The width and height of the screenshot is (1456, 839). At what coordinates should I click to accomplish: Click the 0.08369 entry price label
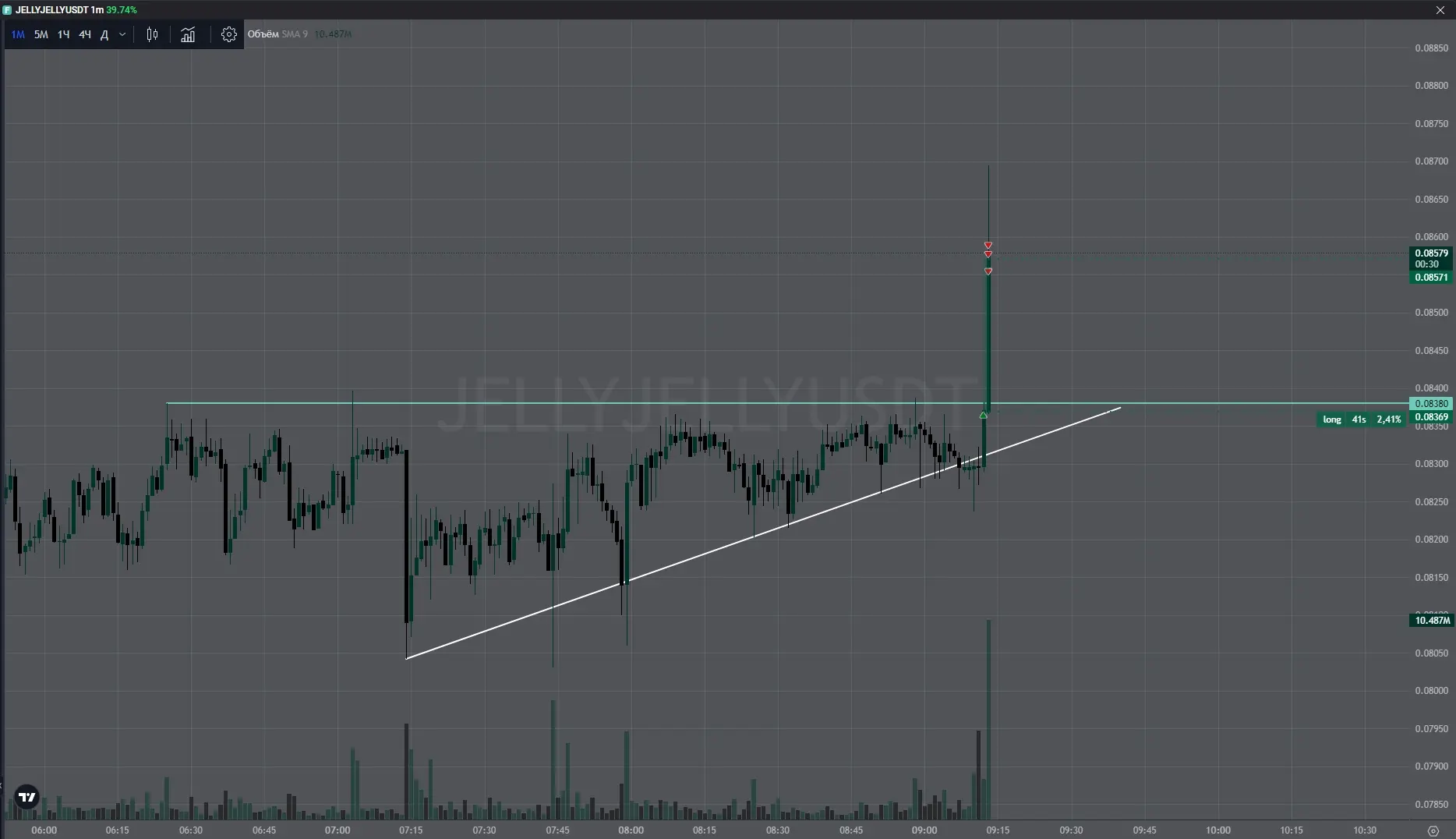pos(1431,417)
